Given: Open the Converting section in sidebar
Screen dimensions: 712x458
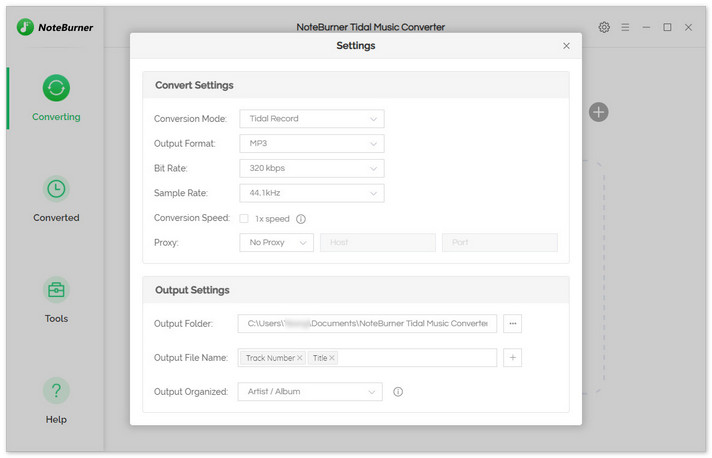Looking at the screenshot, I should click(56, 98).
